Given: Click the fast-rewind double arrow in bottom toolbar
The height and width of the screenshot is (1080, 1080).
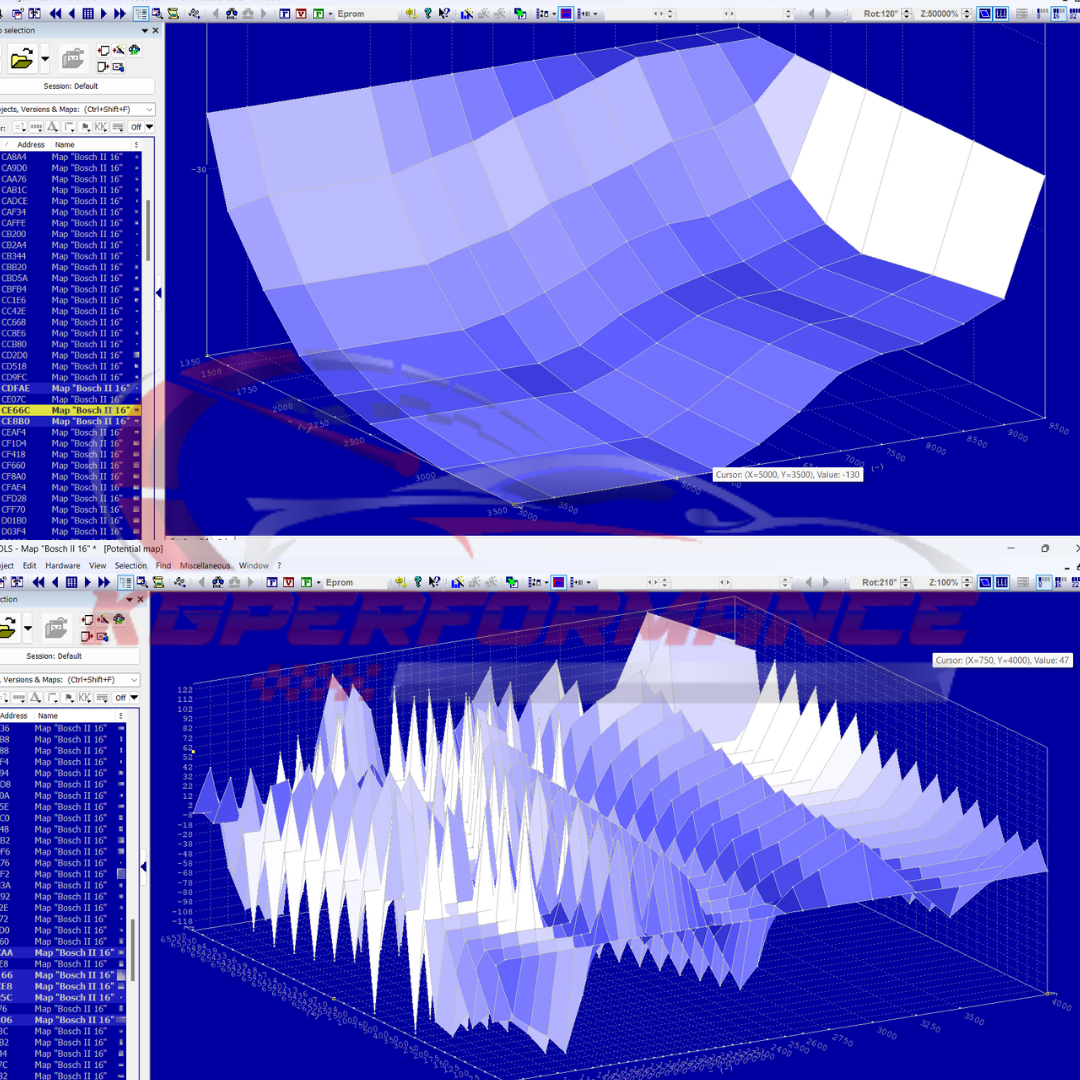Looking at the screenshot, I should [x=38, y=582].
